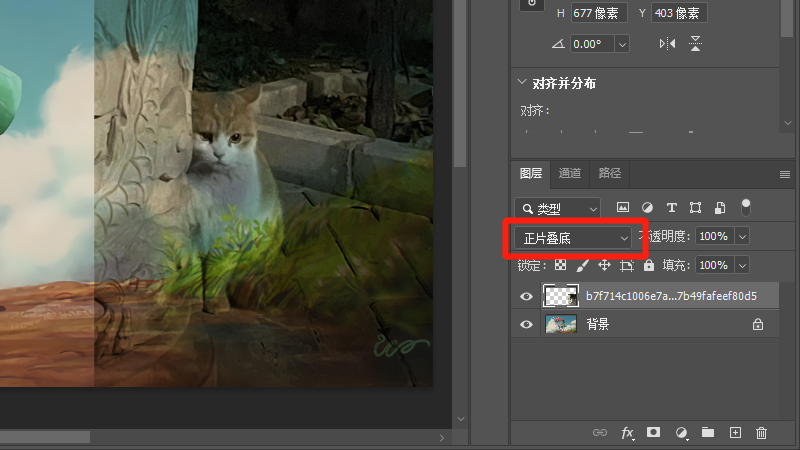Add a layer mask
Viewport: 800px width, 450px height.
[654, 433]
